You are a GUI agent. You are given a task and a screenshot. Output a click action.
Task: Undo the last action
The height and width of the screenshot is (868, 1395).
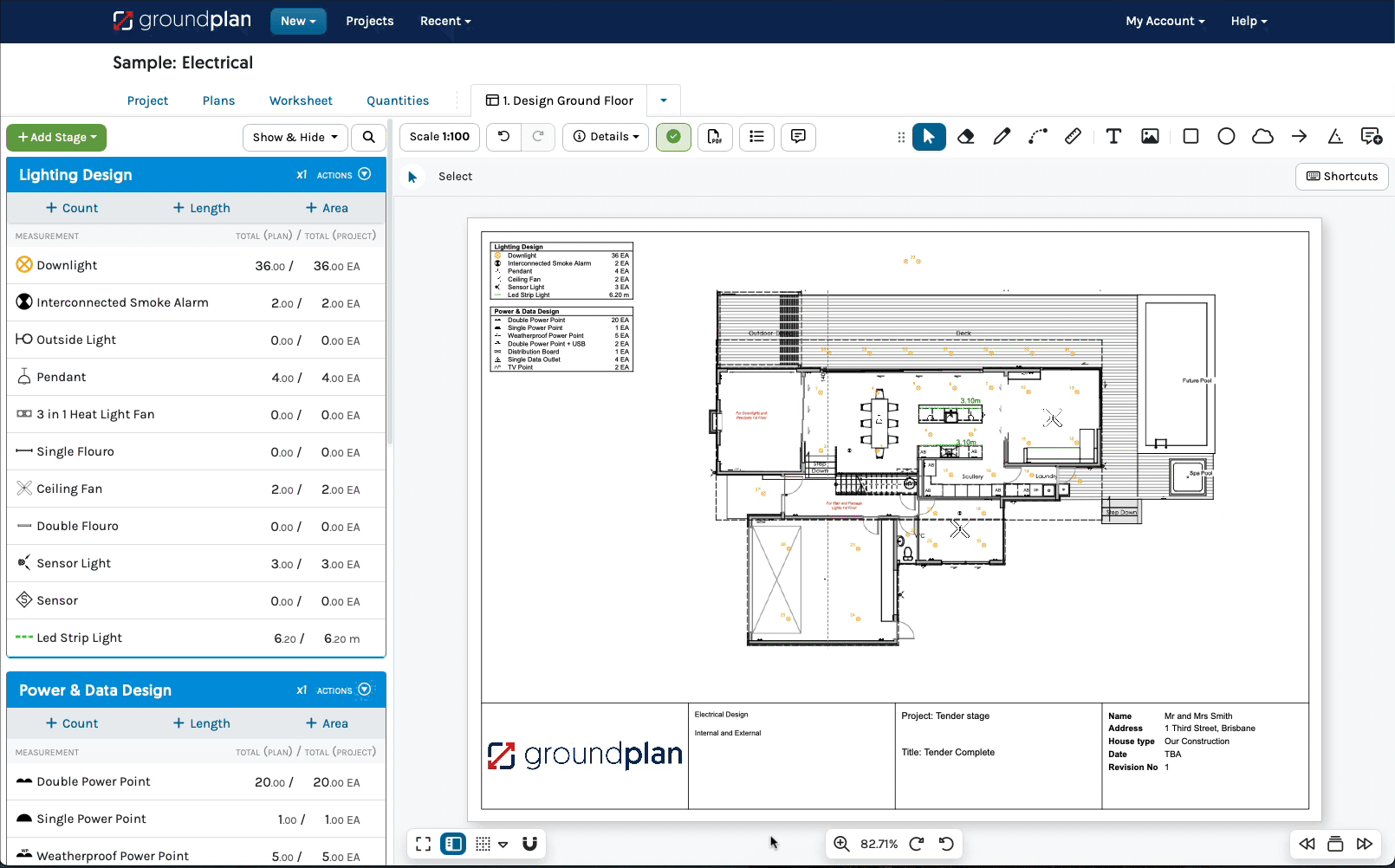[x=503, y=137]
